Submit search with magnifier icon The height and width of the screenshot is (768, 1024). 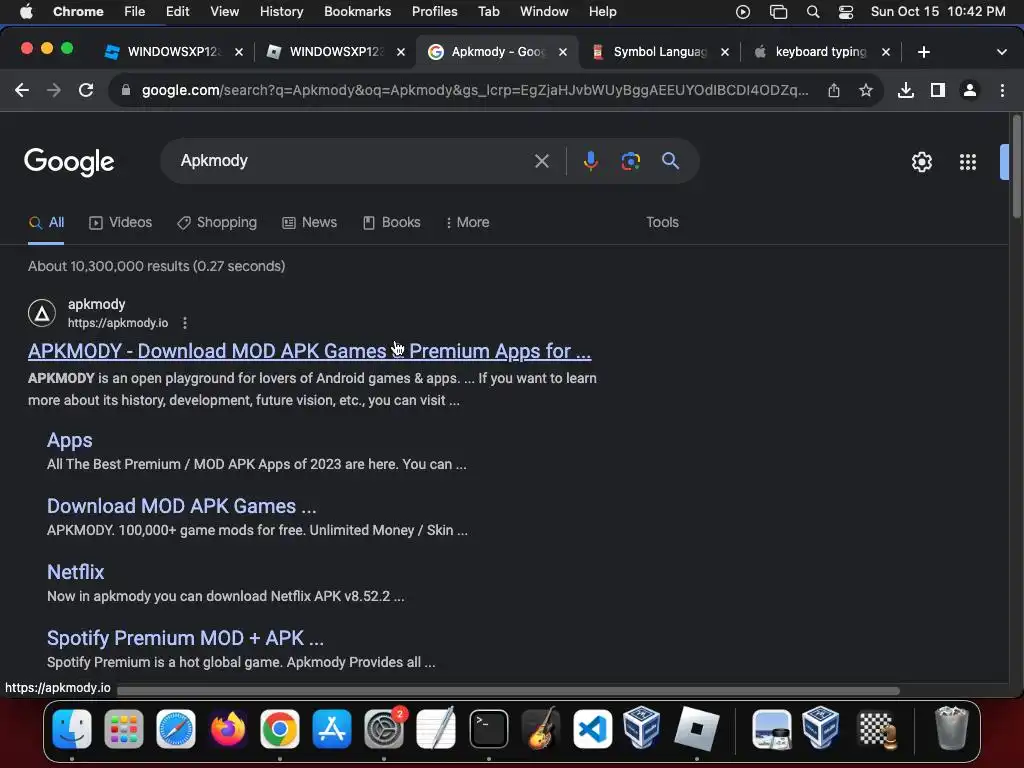(x=670, y=161)
